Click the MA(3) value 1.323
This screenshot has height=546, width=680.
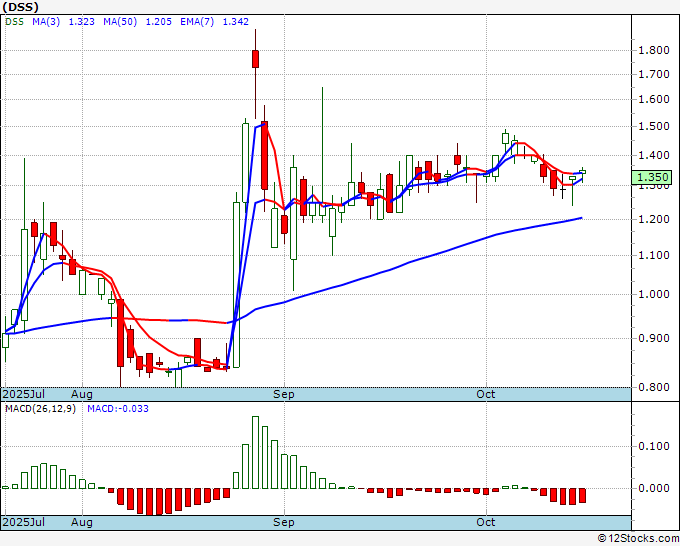(82, 21)
